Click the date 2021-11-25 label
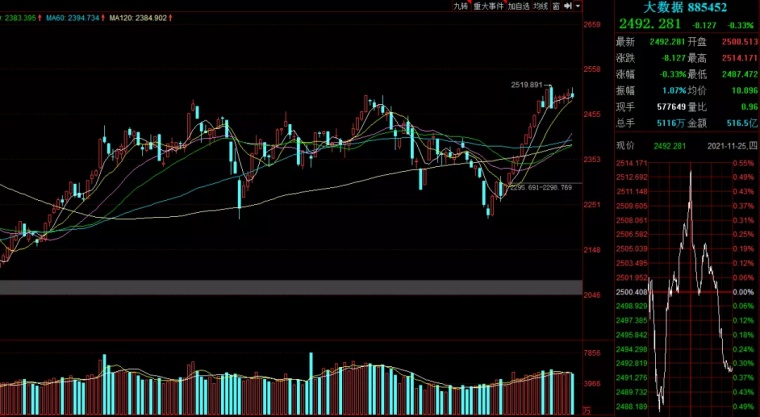Image resolution: width=760 pixels, height=417 pixels. 732,145
